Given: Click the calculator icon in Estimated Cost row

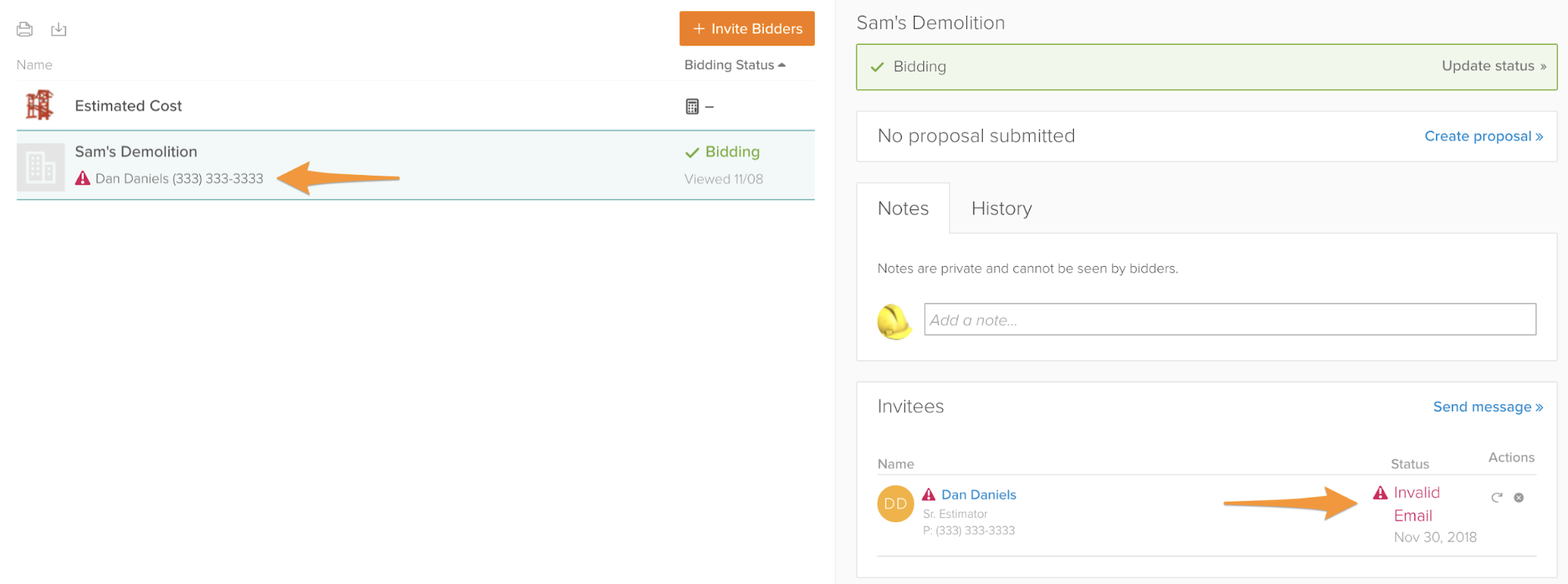Looking at the screenshot, I should coord(692,107).
